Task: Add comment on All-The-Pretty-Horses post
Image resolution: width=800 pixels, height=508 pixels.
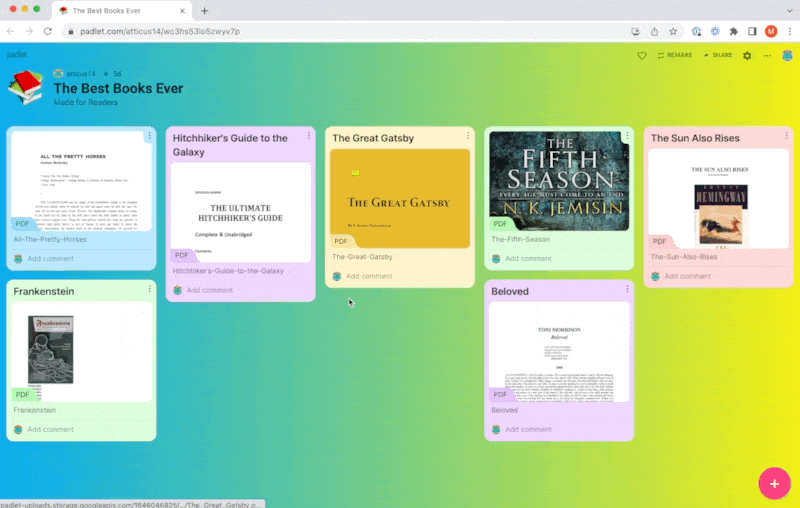Action: pos(51,259)
